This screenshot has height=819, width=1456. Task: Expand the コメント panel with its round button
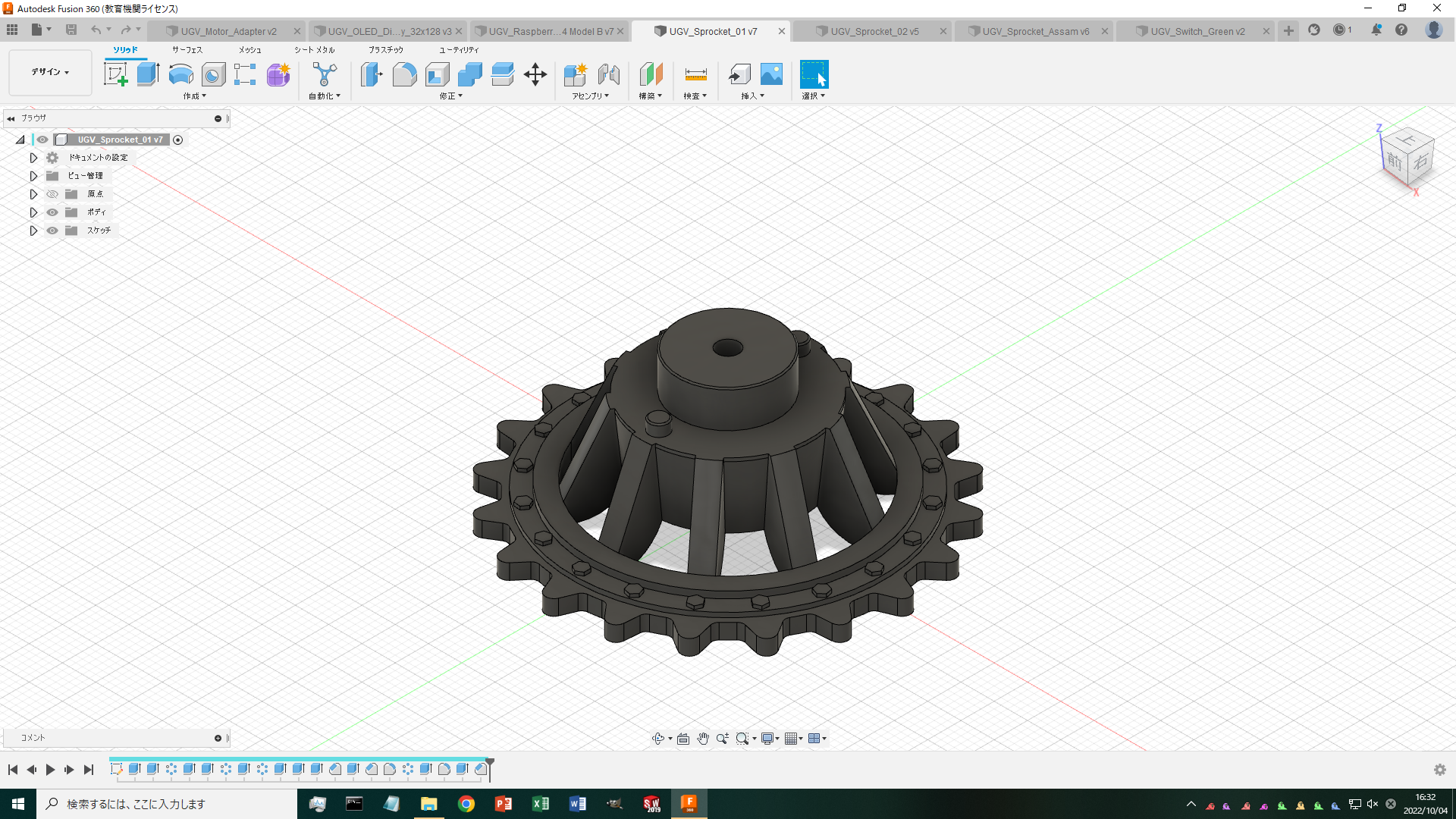[218, 738]
